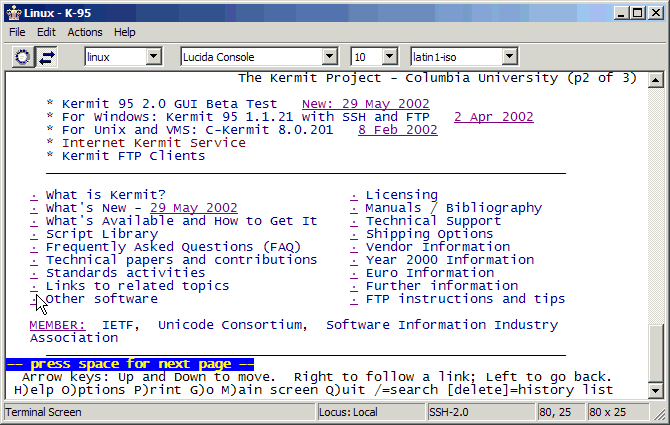This screenshot has width=670, height=425.
Task: Expand the Lucida Console font dropdown
Action: tap(337, 57)
